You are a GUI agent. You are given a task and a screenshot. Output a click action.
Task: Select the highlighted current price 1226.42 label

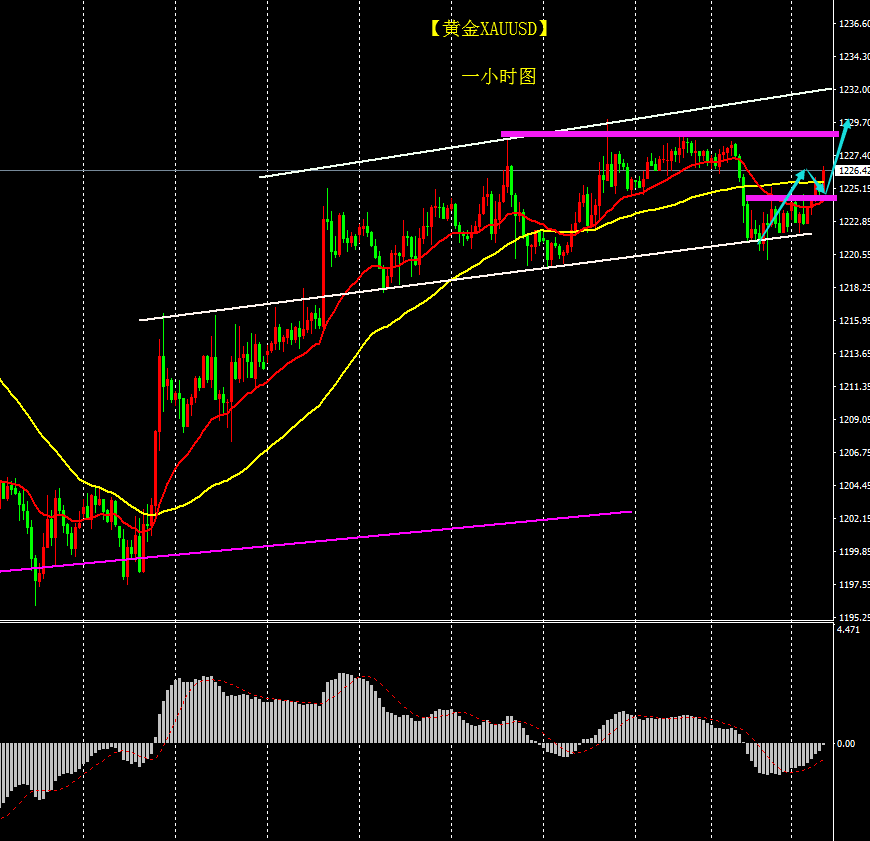click(852, 171)
